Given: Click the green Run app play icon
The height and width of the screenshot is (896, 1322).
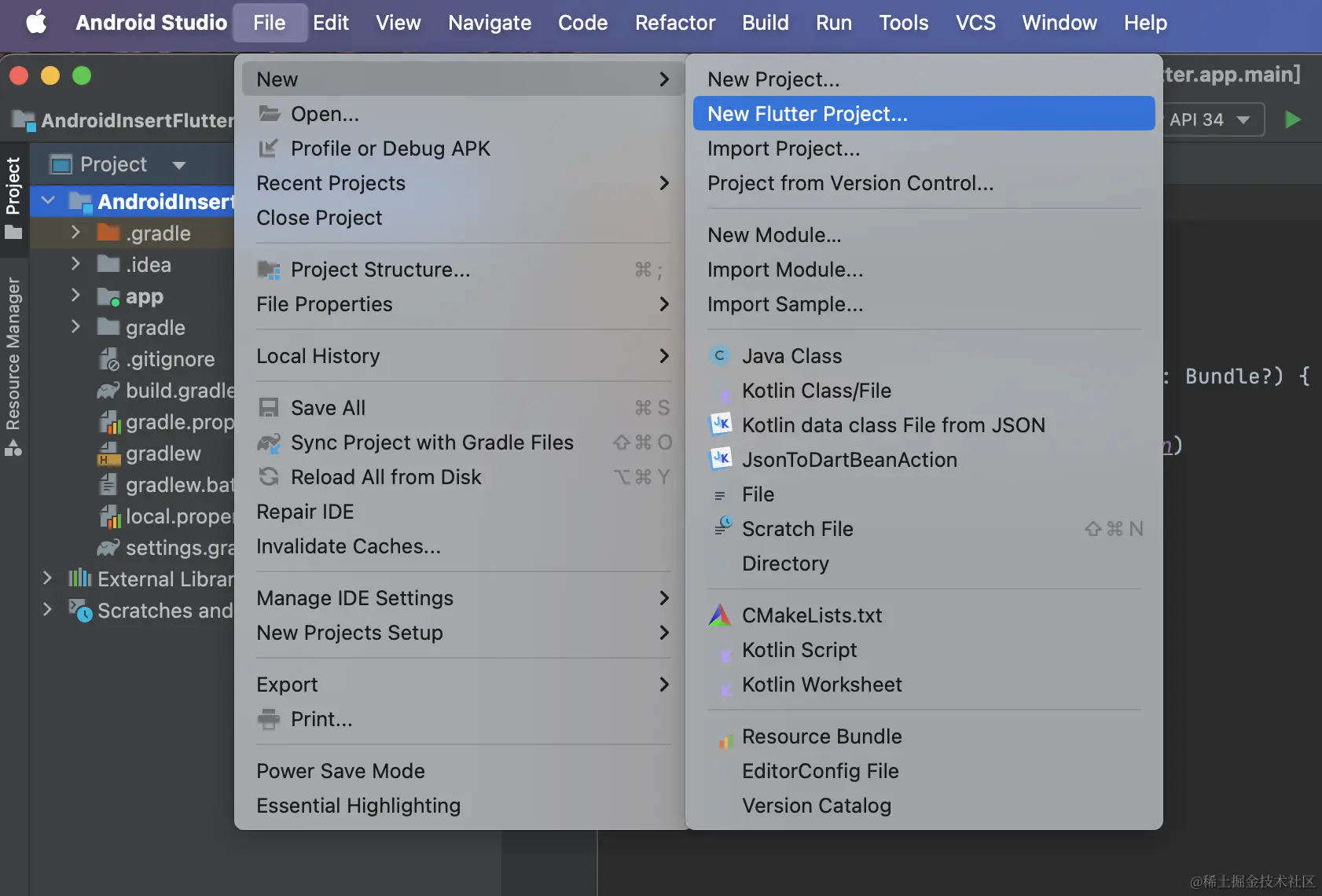Looking at the screenshot, I should [1293, 119].
